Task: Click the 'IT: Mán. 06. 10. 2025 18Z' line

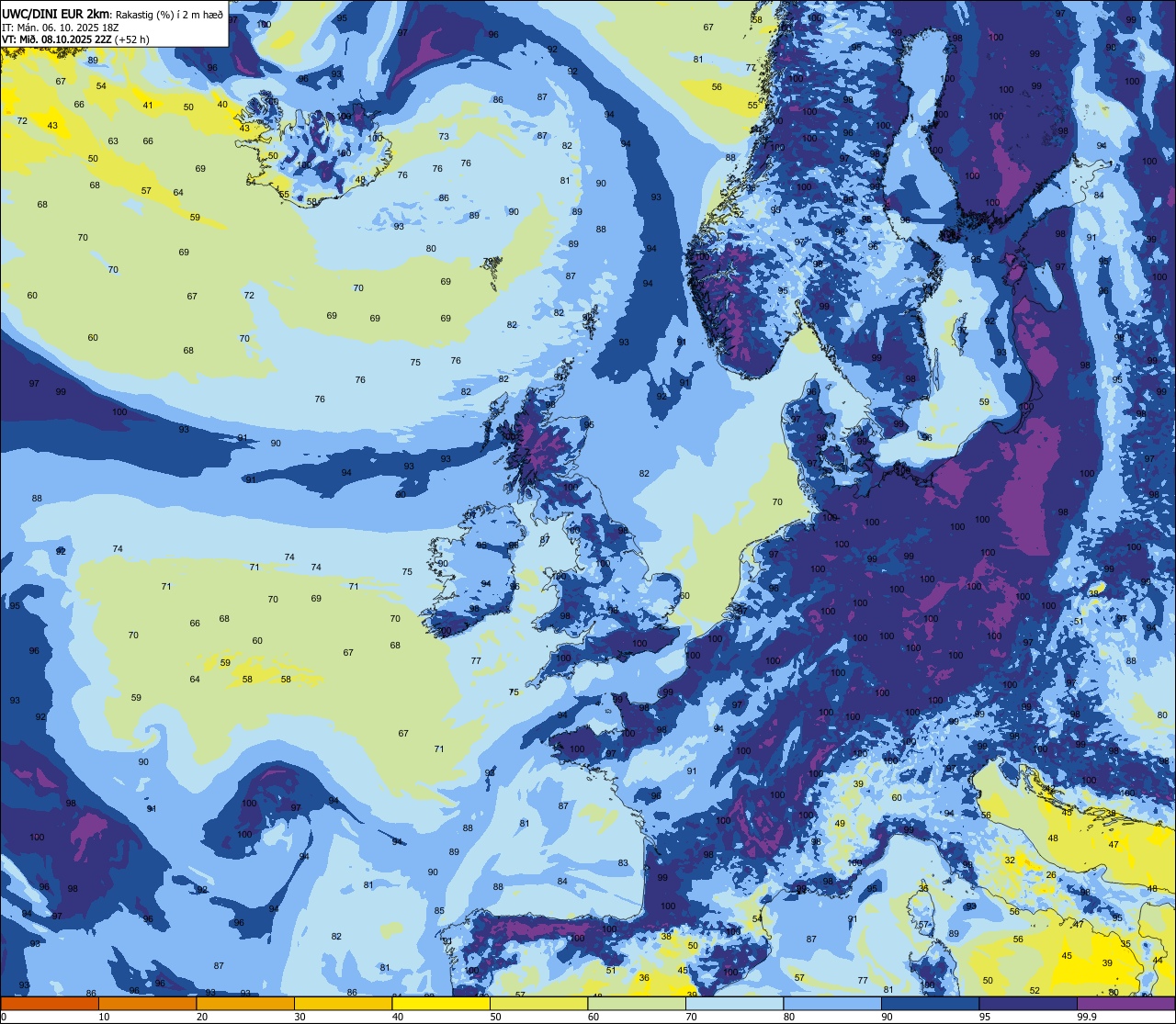Action: click(x=60, y=28)
